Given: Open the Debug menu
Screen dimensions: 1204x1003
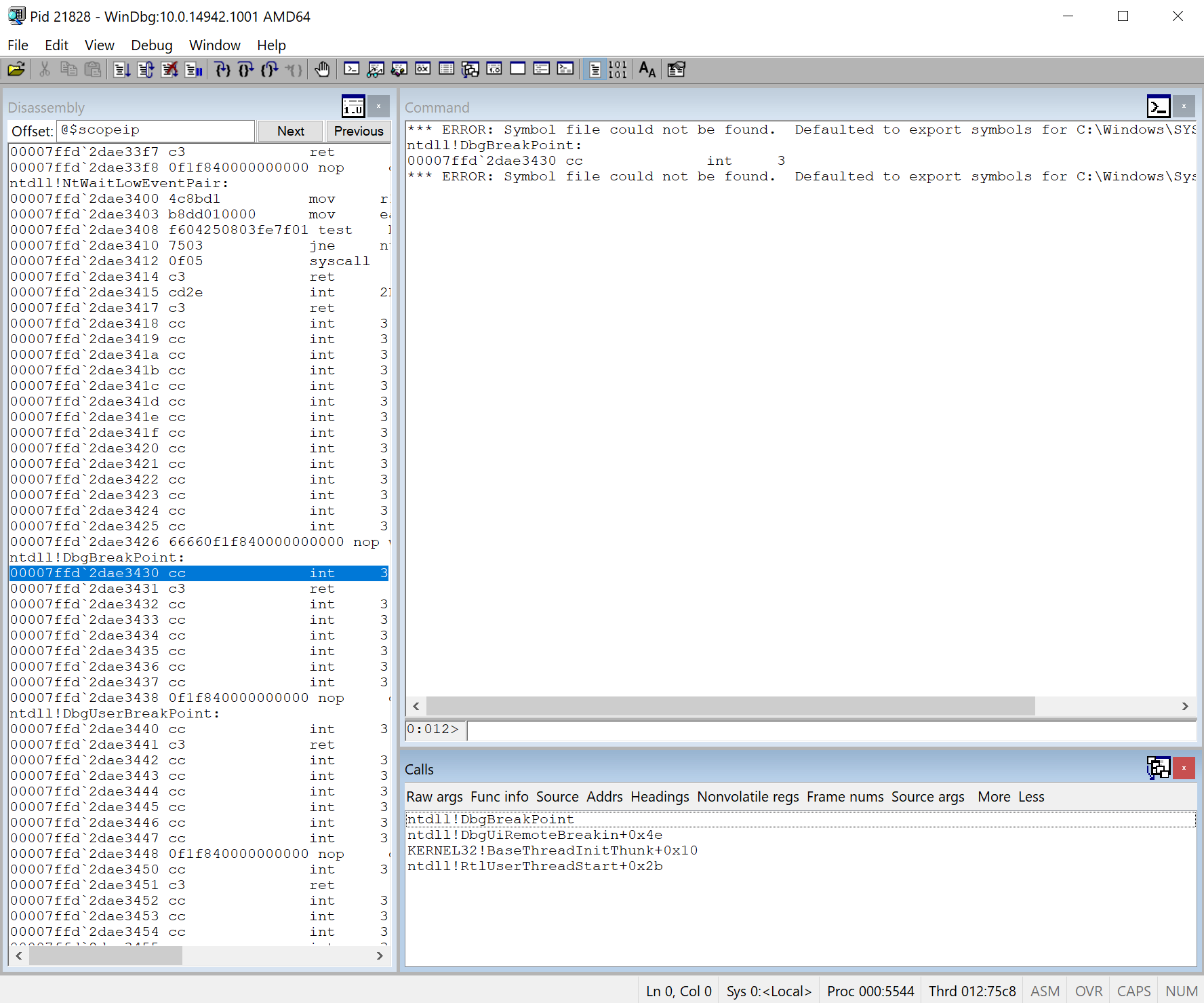Looking at the screenshot, I should [x=152, y=45].
